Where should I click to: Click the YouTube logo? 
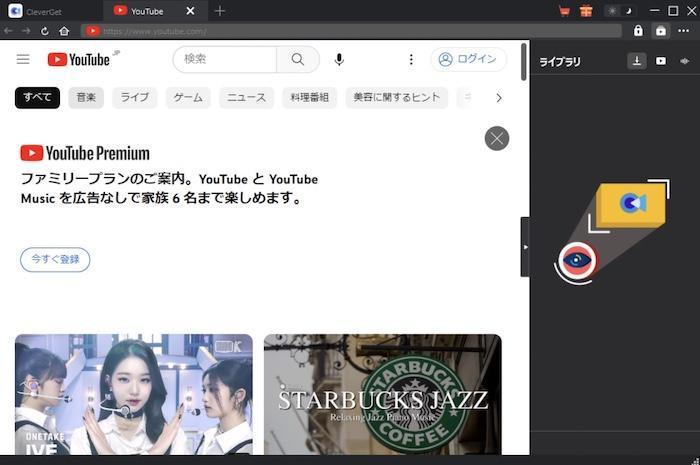pos(79,59)
